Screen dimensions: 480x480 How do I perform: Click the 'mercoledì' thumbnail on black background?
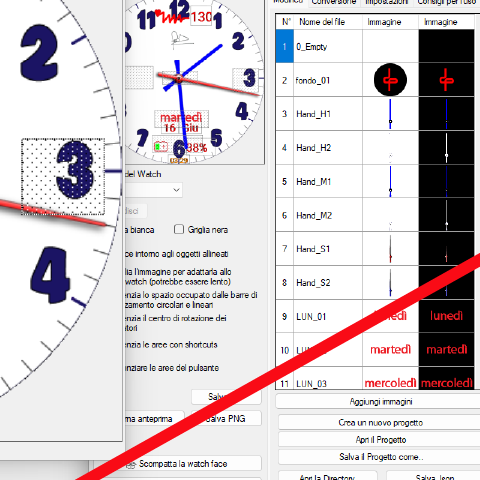(x=447, y=383)
